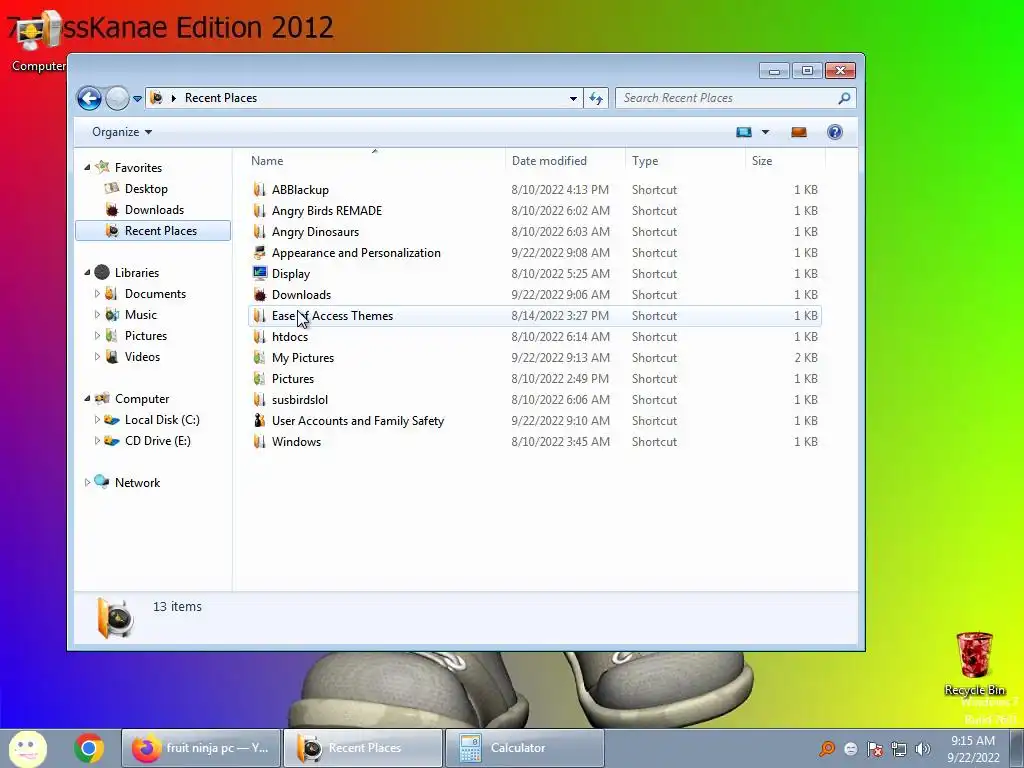This screenshot has height=768, width=1024.
Task: Click the Music library icon
Action: [112, 315]
